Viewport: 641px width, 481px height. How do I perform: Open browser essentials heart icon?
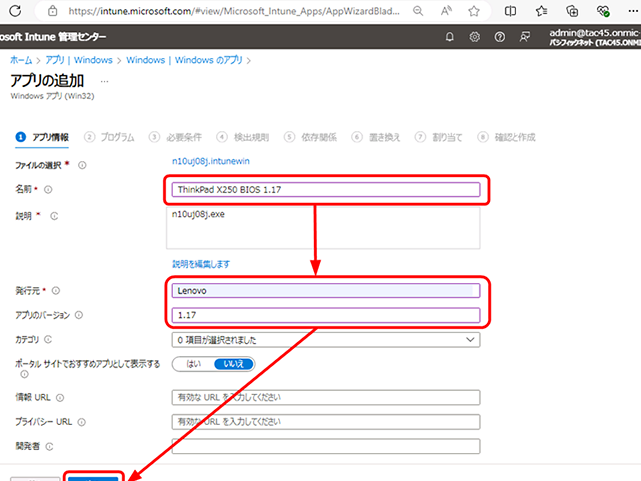pos(603,11)
